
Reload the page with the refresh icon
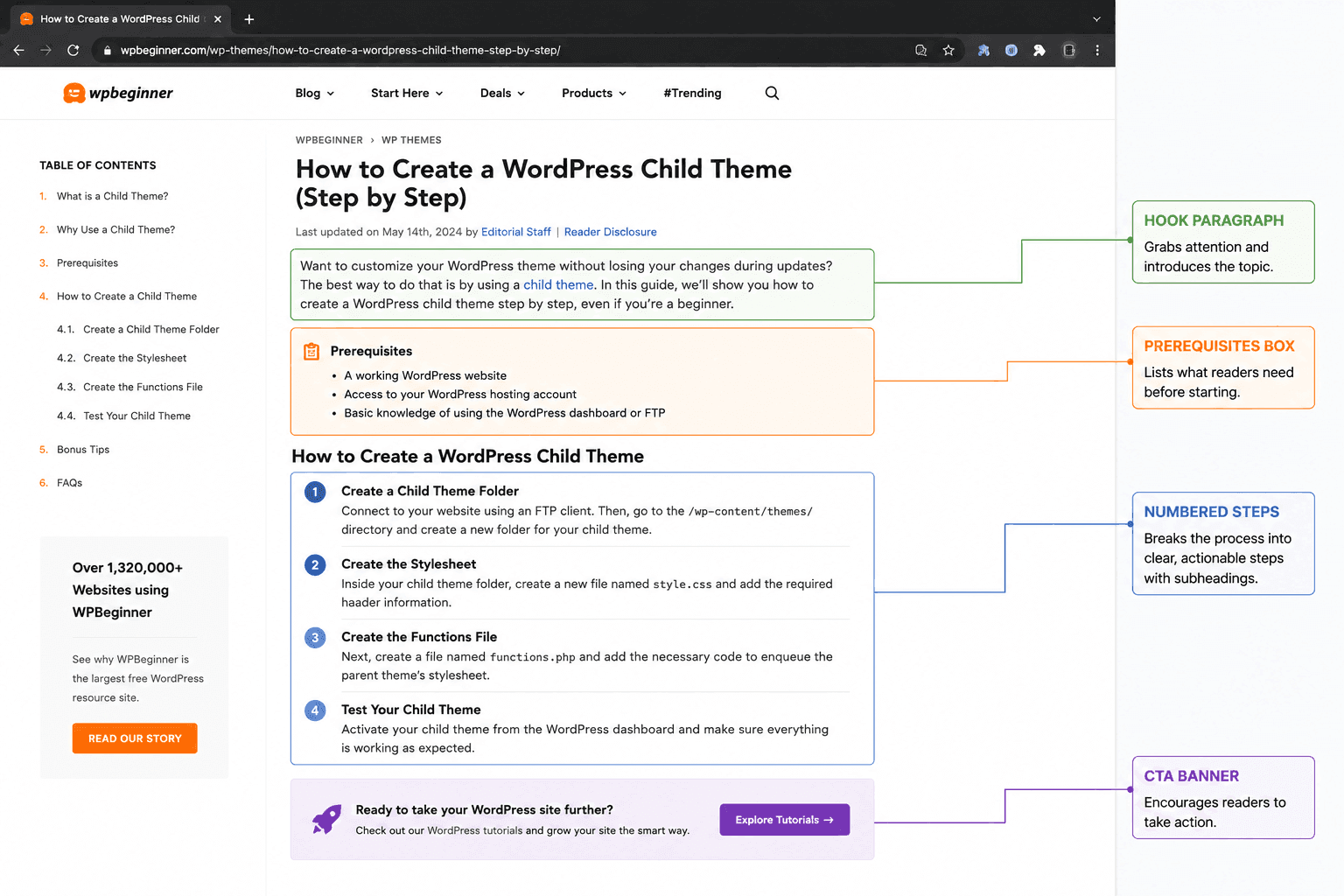coord(73,50)
